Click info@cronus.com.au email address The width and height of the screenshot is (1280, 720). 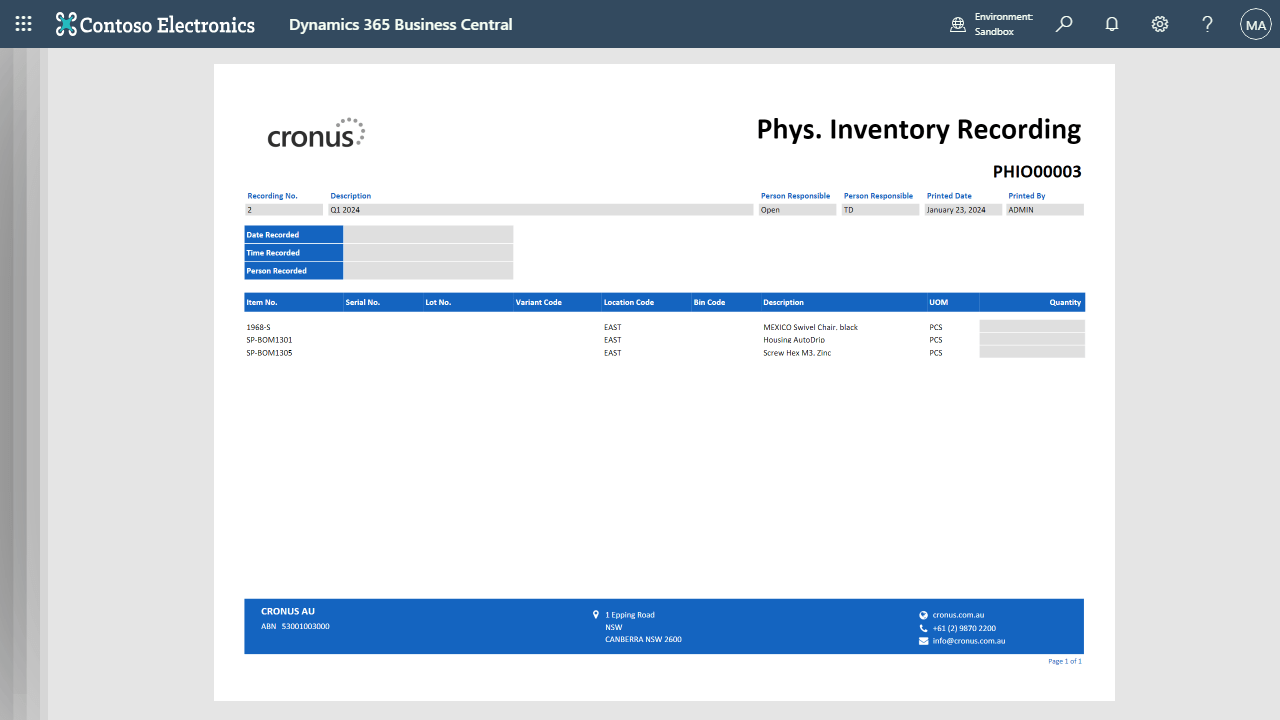pos(968,641)
